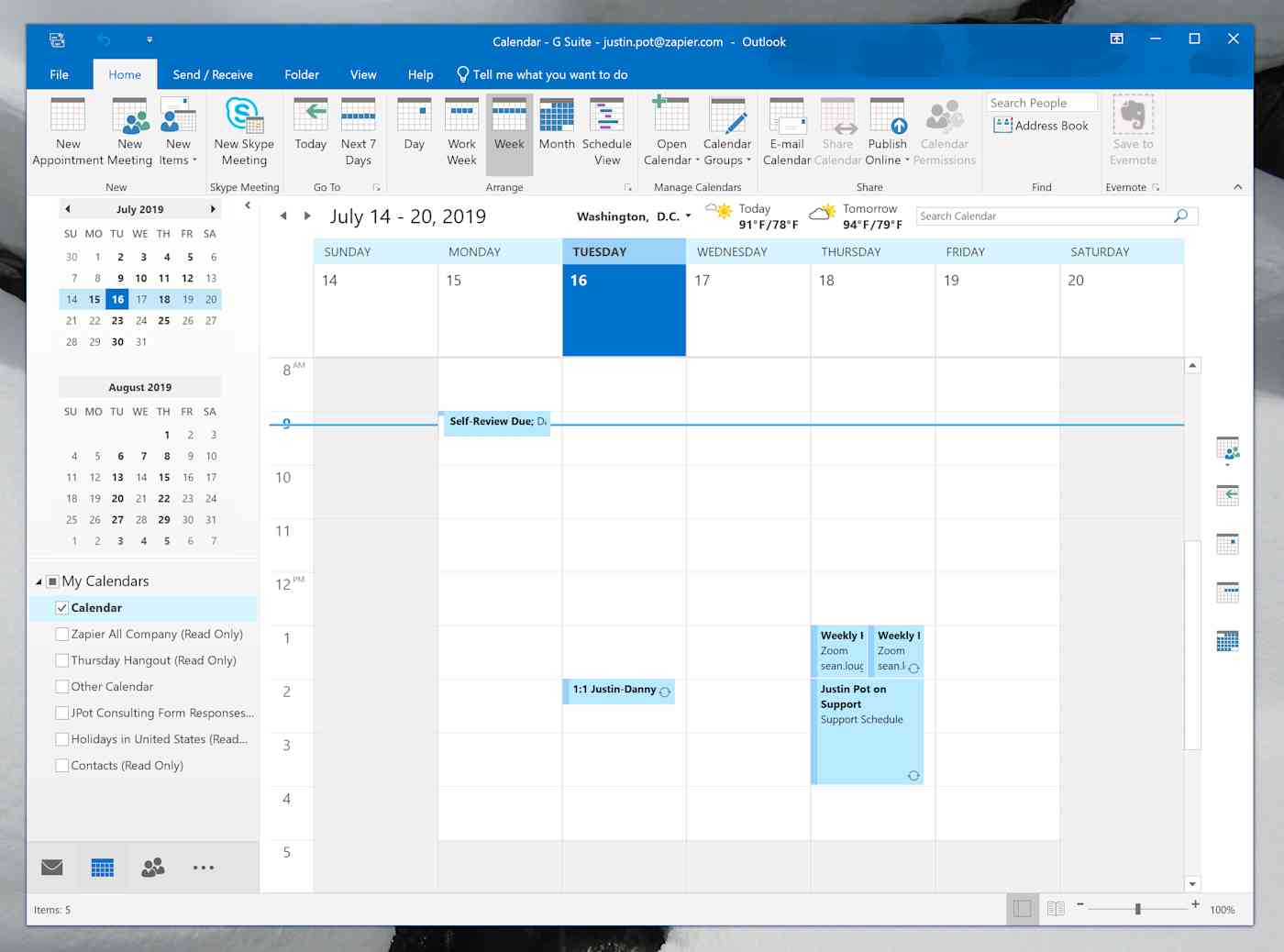This screenshot has width=1284, height=952.
Task: Check the Contacts (Read Only) calendar
Action: tap(62, 766)
